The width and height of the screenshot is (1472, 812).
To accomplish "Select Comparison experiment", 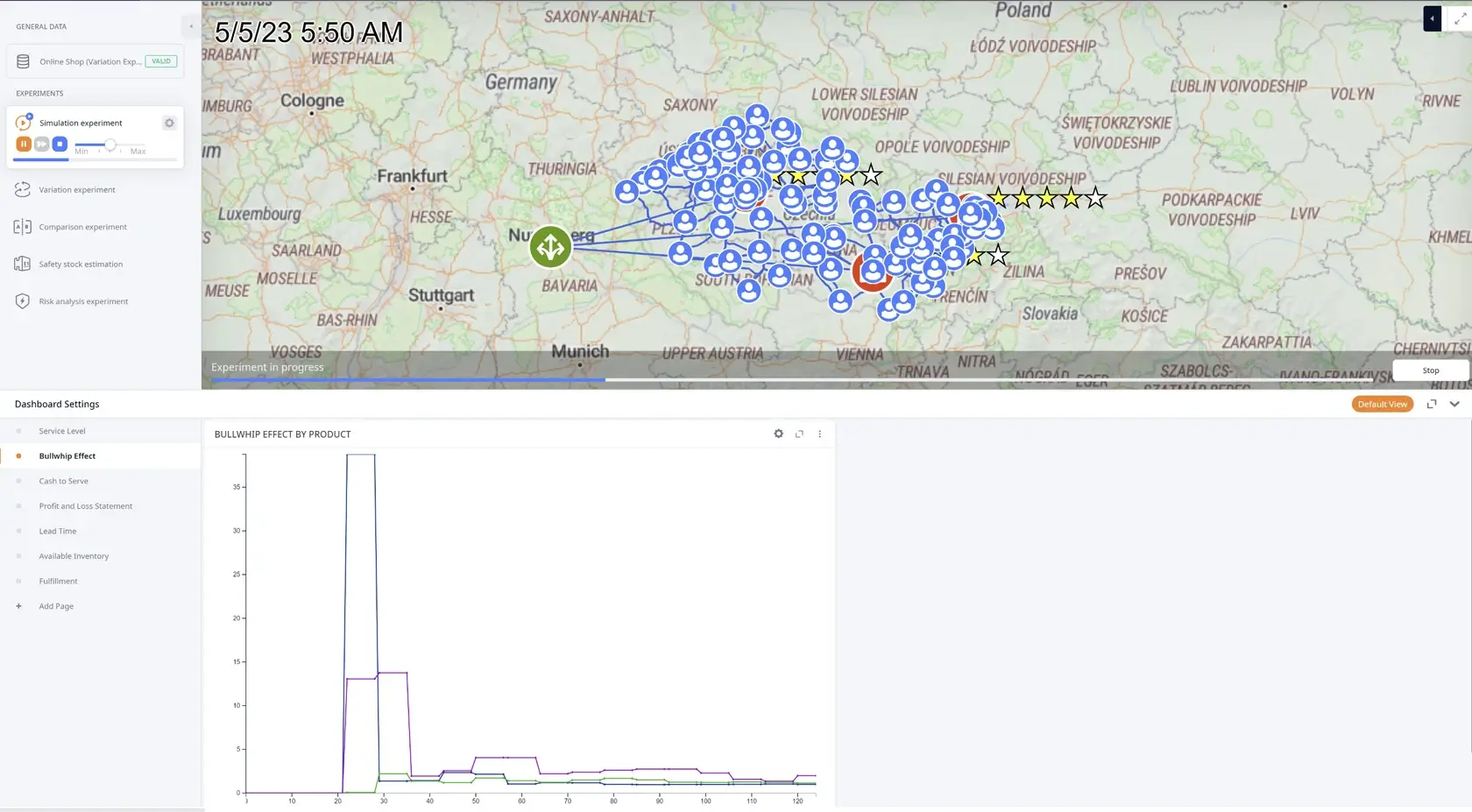I will (82, 227).
